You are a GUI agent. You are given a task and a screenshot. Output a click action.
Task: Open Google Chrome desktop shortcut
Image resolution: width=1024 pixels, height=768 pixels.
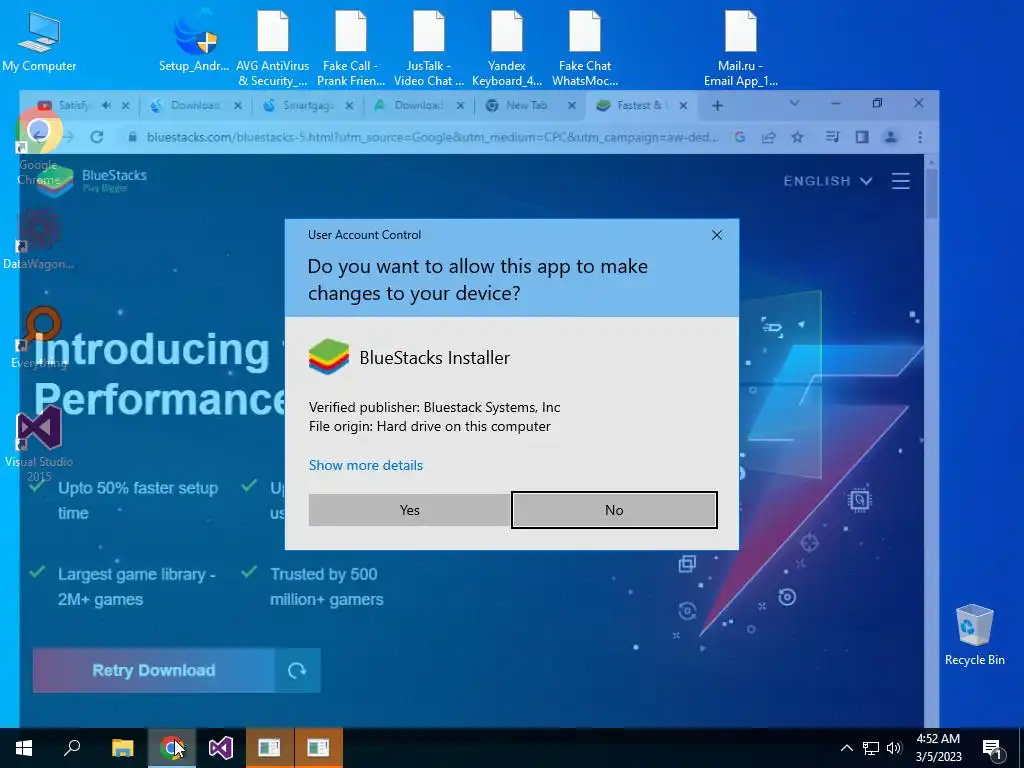(x=39, y=147)
